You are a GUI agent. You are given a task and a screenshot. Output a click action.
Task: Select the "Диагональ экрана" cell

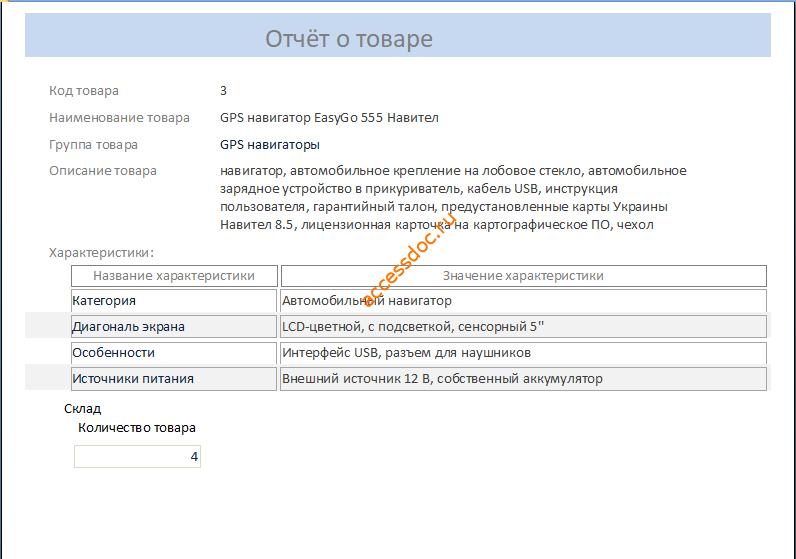tap(174, 326)
